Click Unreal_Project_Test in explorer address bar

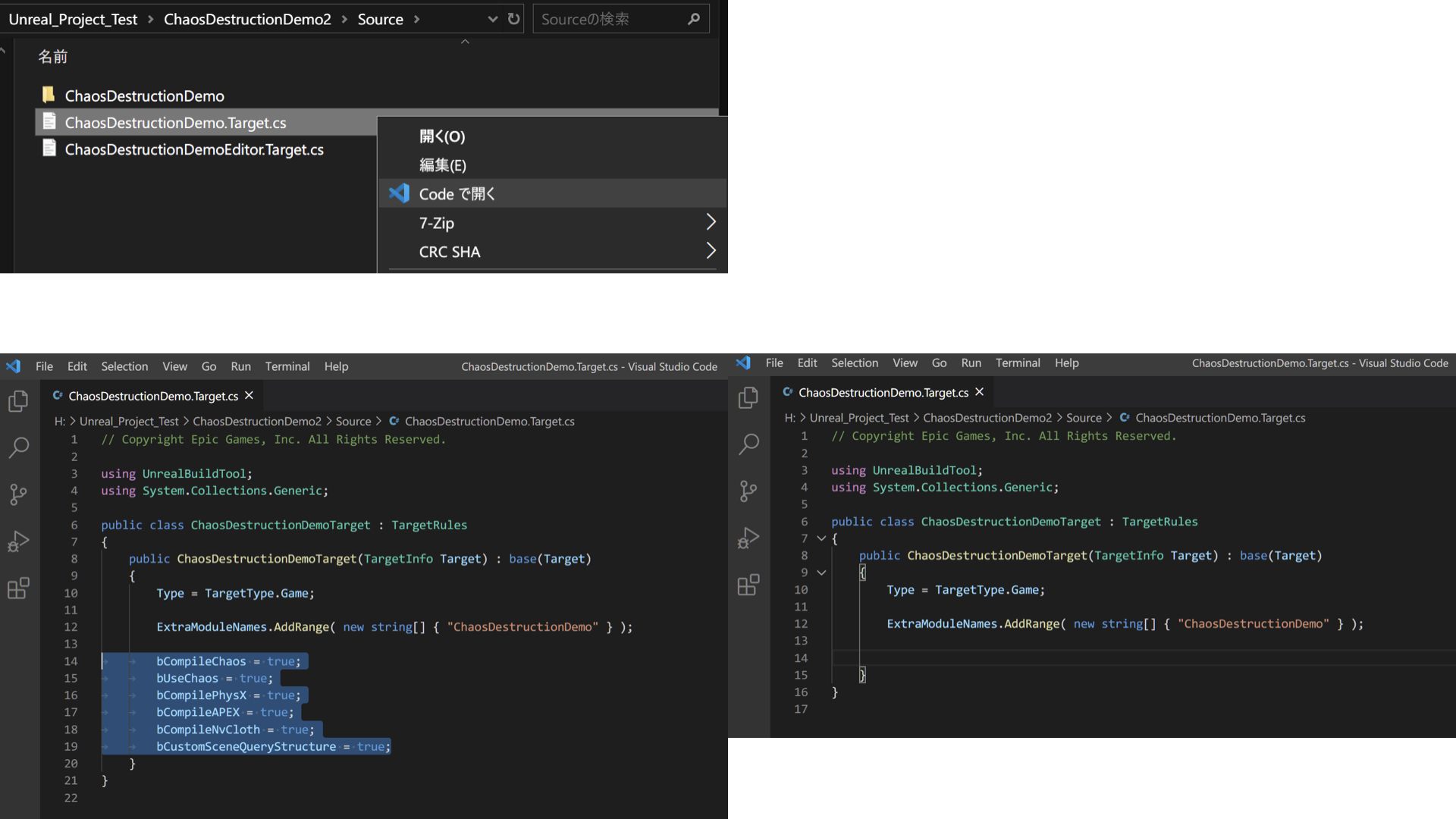coord(73,20)
